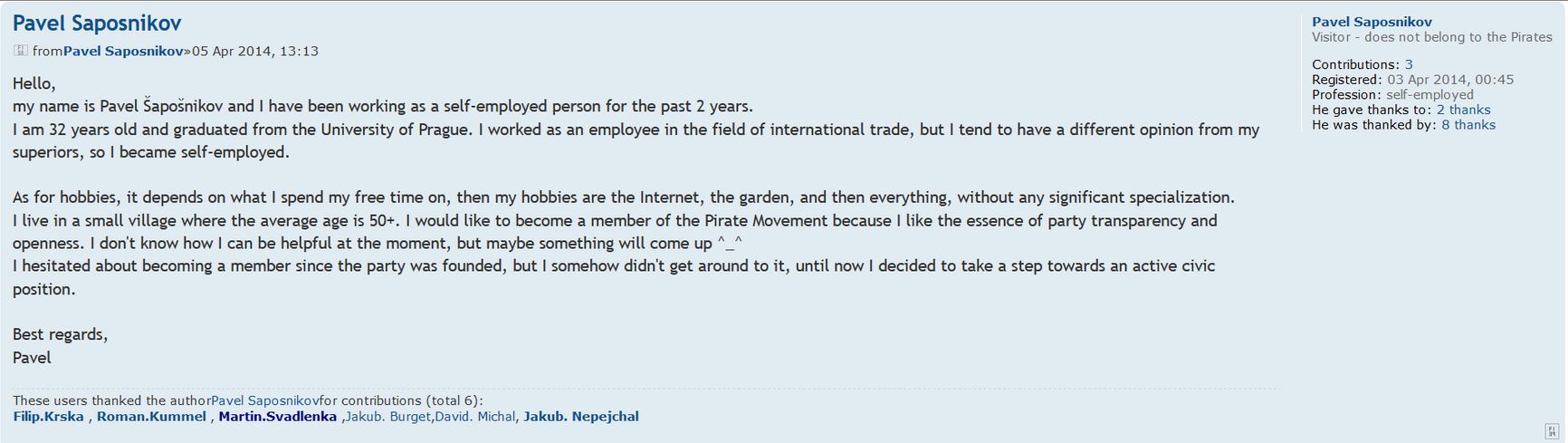Open Roman.Kummel's user profile
Image resolution: width=1568 pixels, height=443 pixels.
[151, 417]
